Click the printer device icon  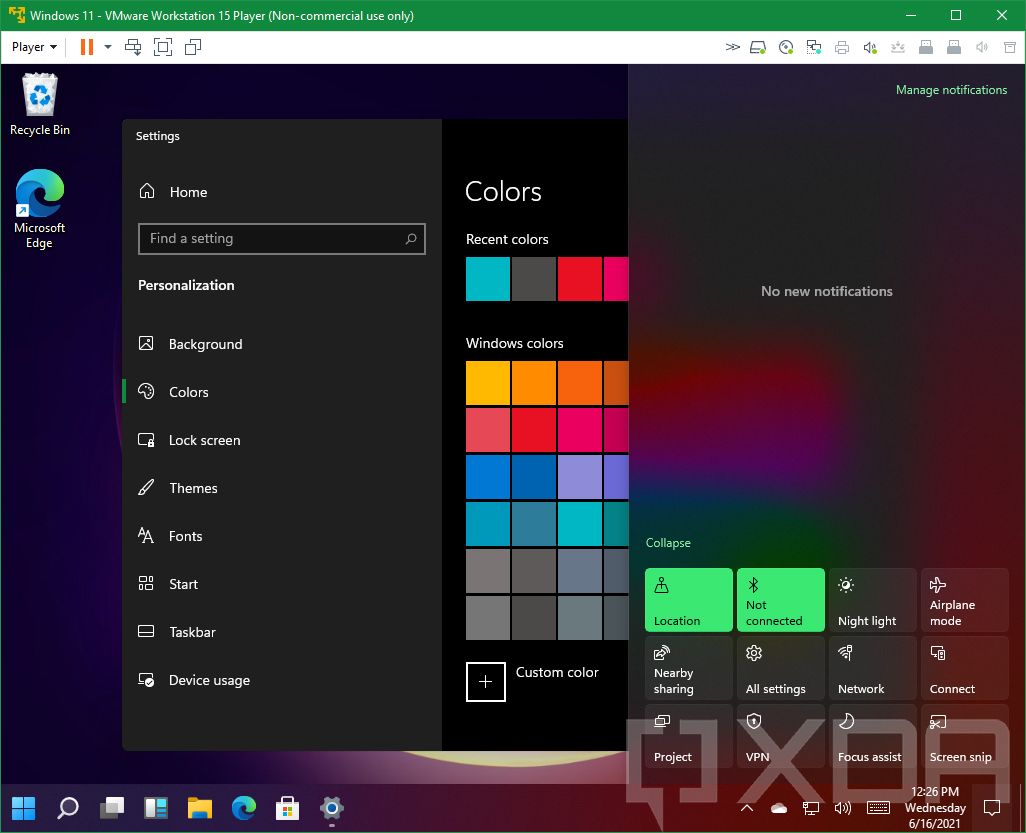[x=842, y=47]
